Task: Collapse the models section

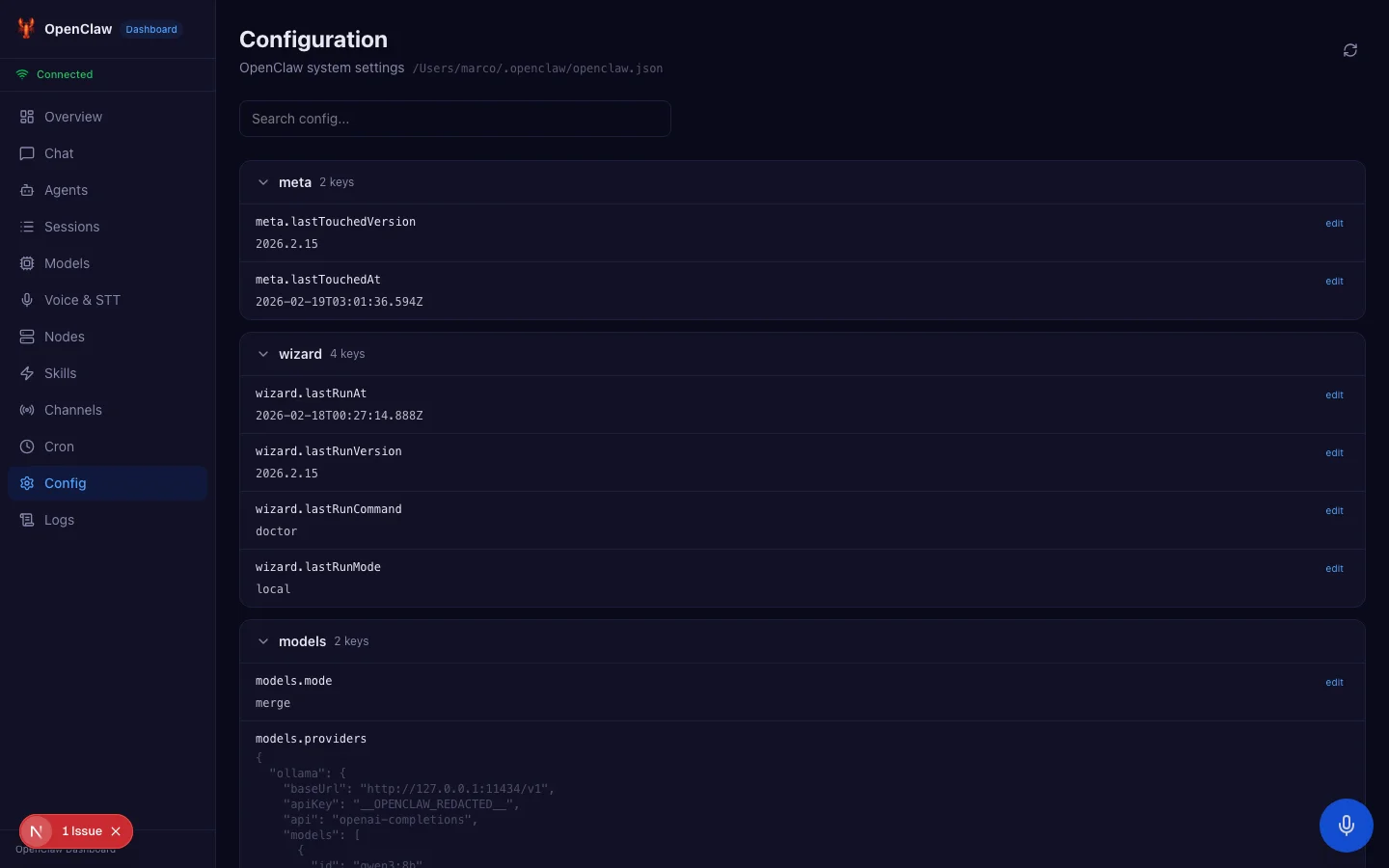Action: [x=263, y=641]
